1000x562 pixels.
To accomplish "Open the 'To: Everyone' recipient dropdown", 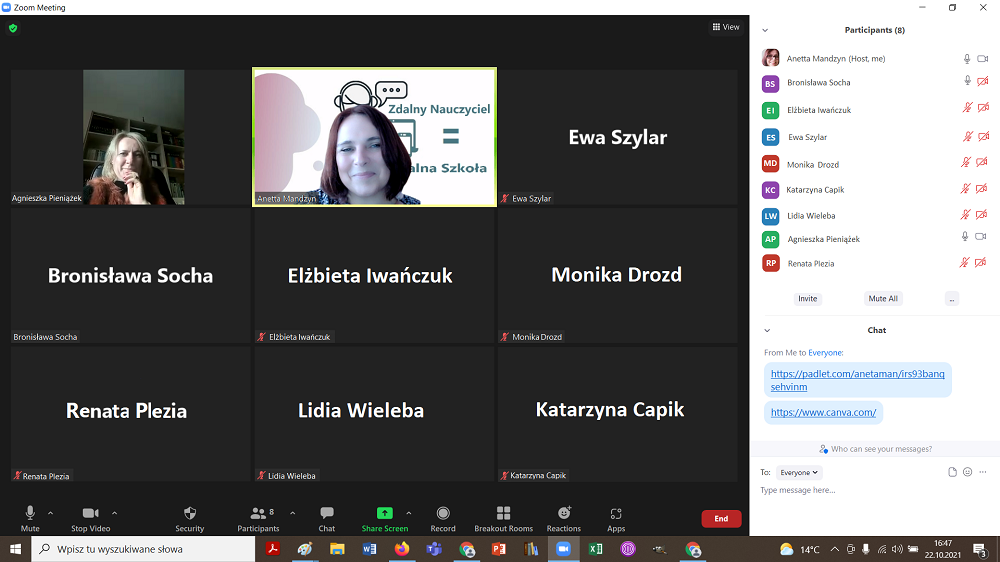I will [x=799, y=473].
